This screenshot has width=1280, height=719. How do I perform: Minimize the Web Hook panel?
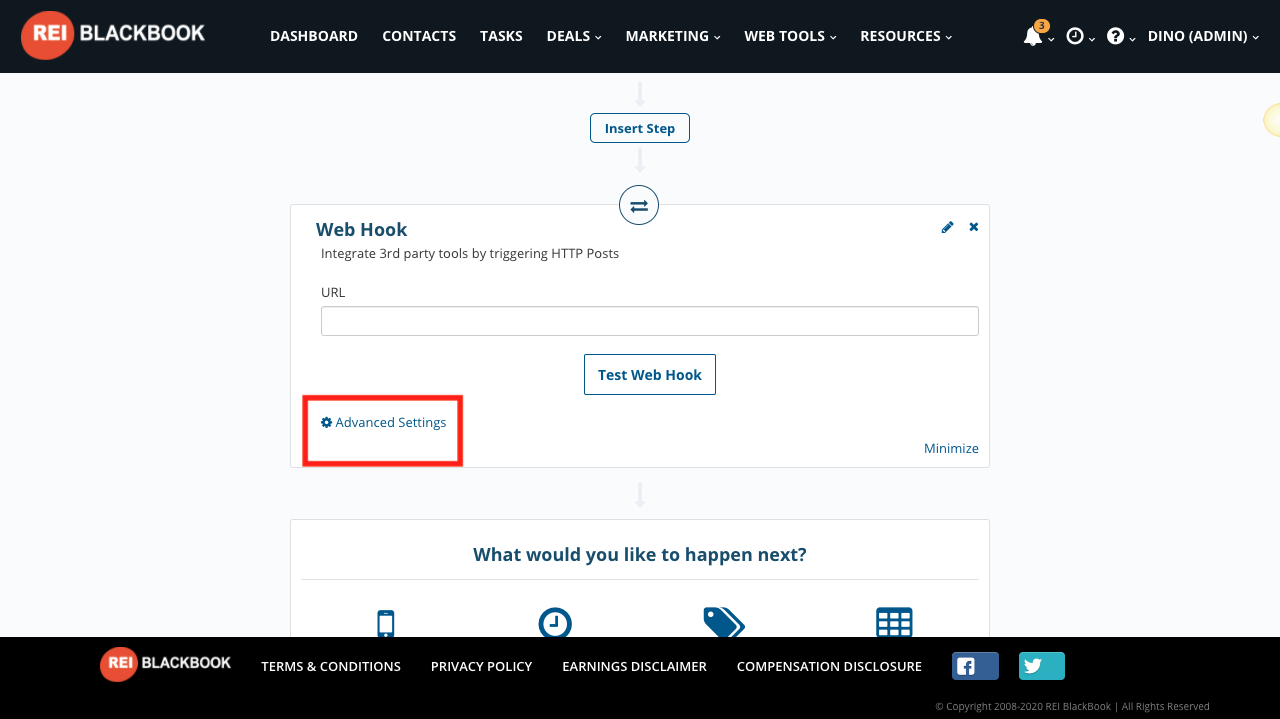pyautogui.click(x=951, y=448)
